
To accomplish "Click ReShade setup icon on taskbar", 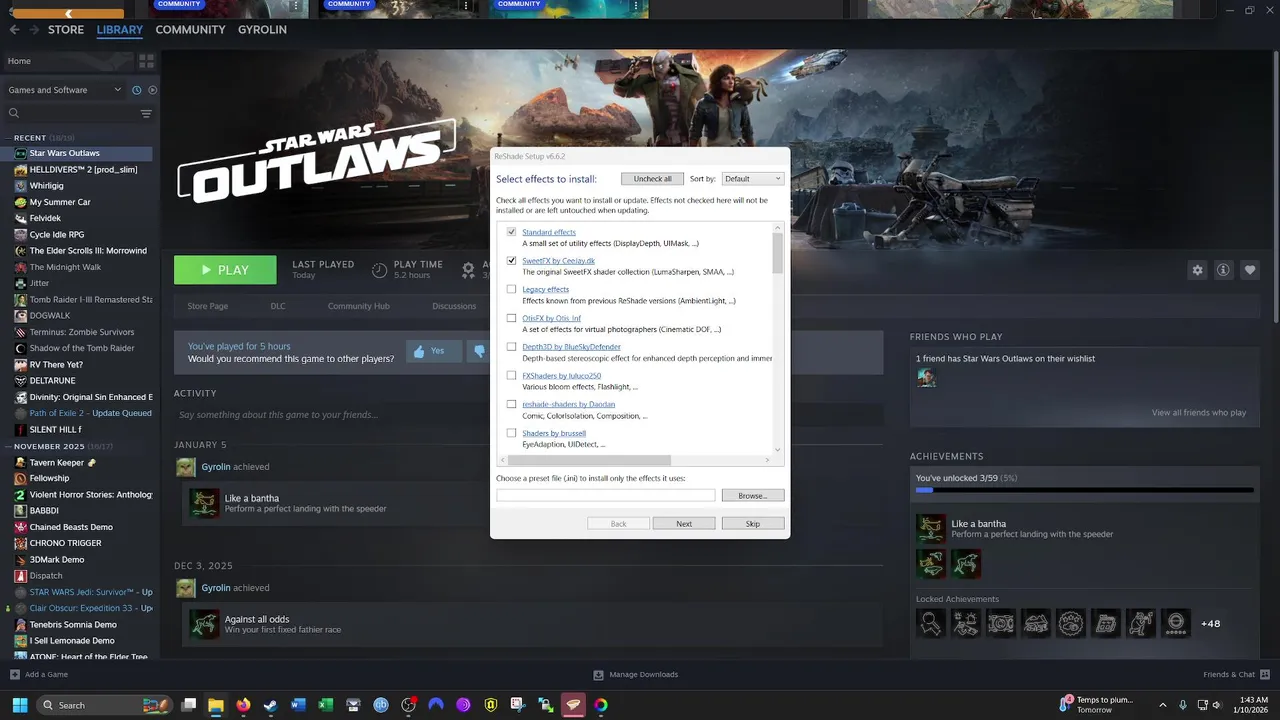I will (x=573, y=705).
